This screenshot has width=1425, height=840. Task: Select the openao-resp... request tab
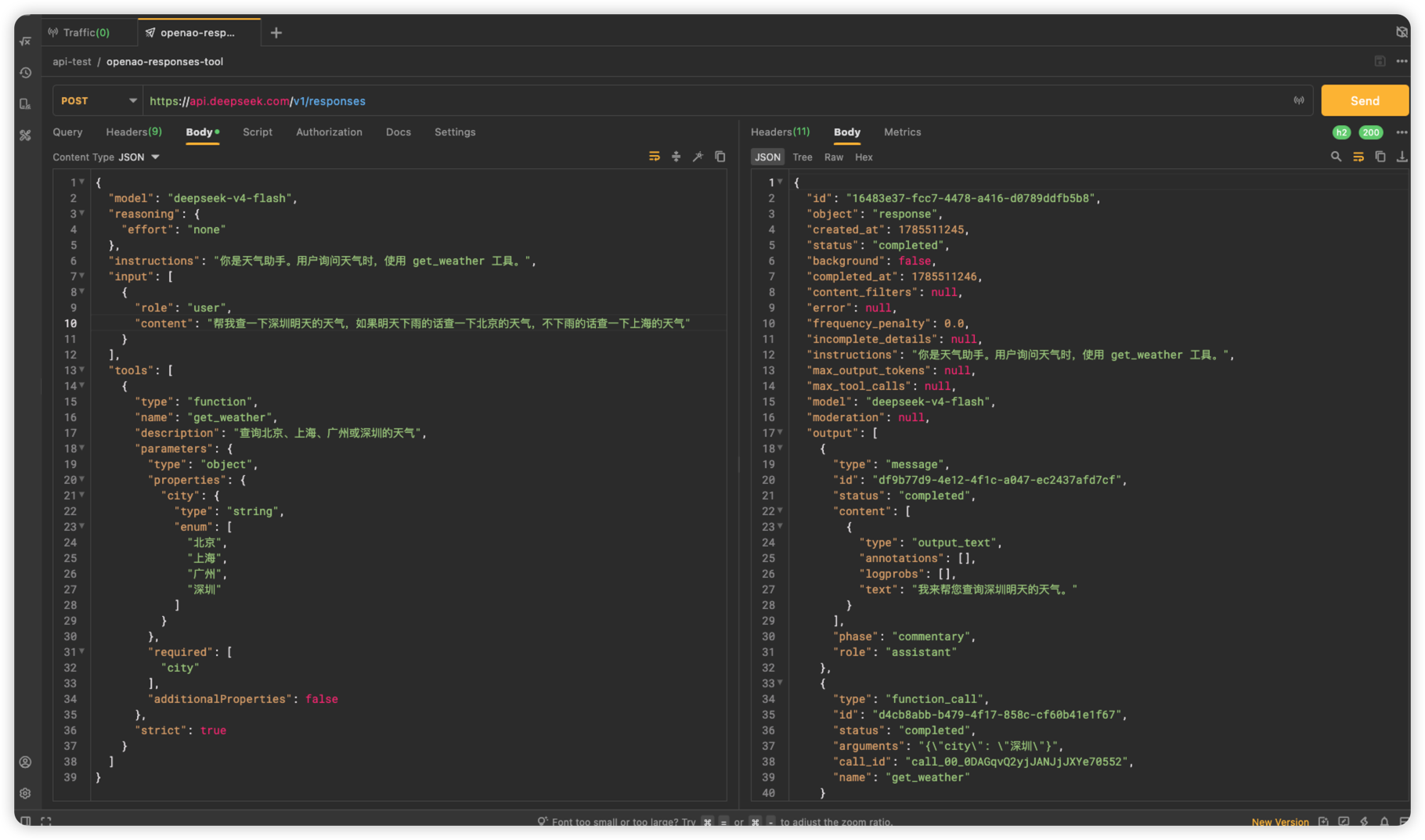click(197, 32)
